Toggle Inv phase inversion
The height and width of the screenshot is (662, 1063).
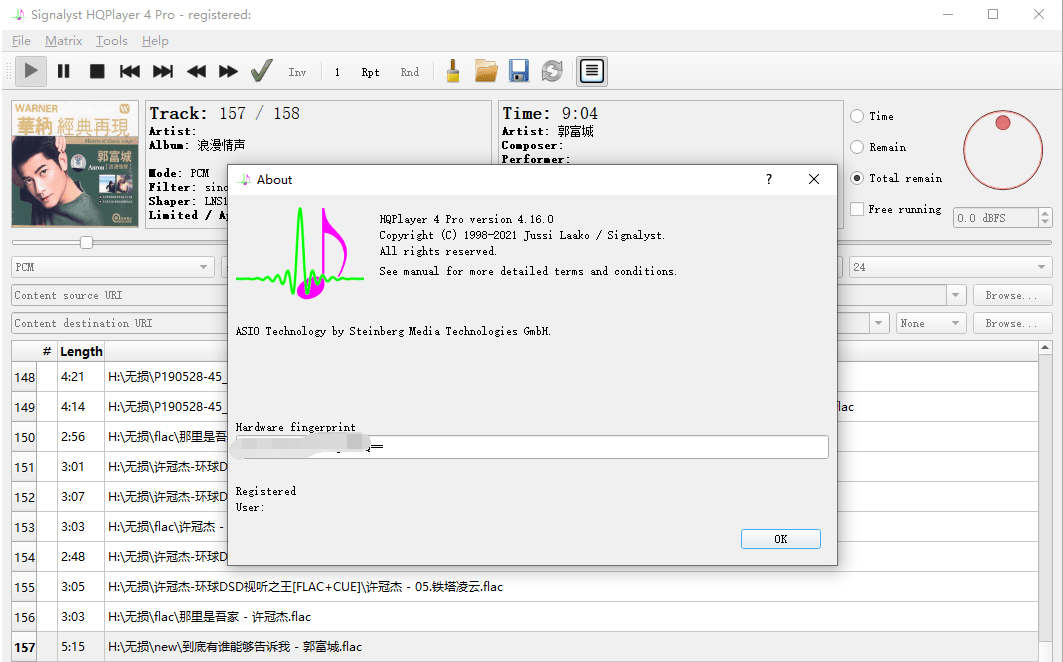[297, 72]
